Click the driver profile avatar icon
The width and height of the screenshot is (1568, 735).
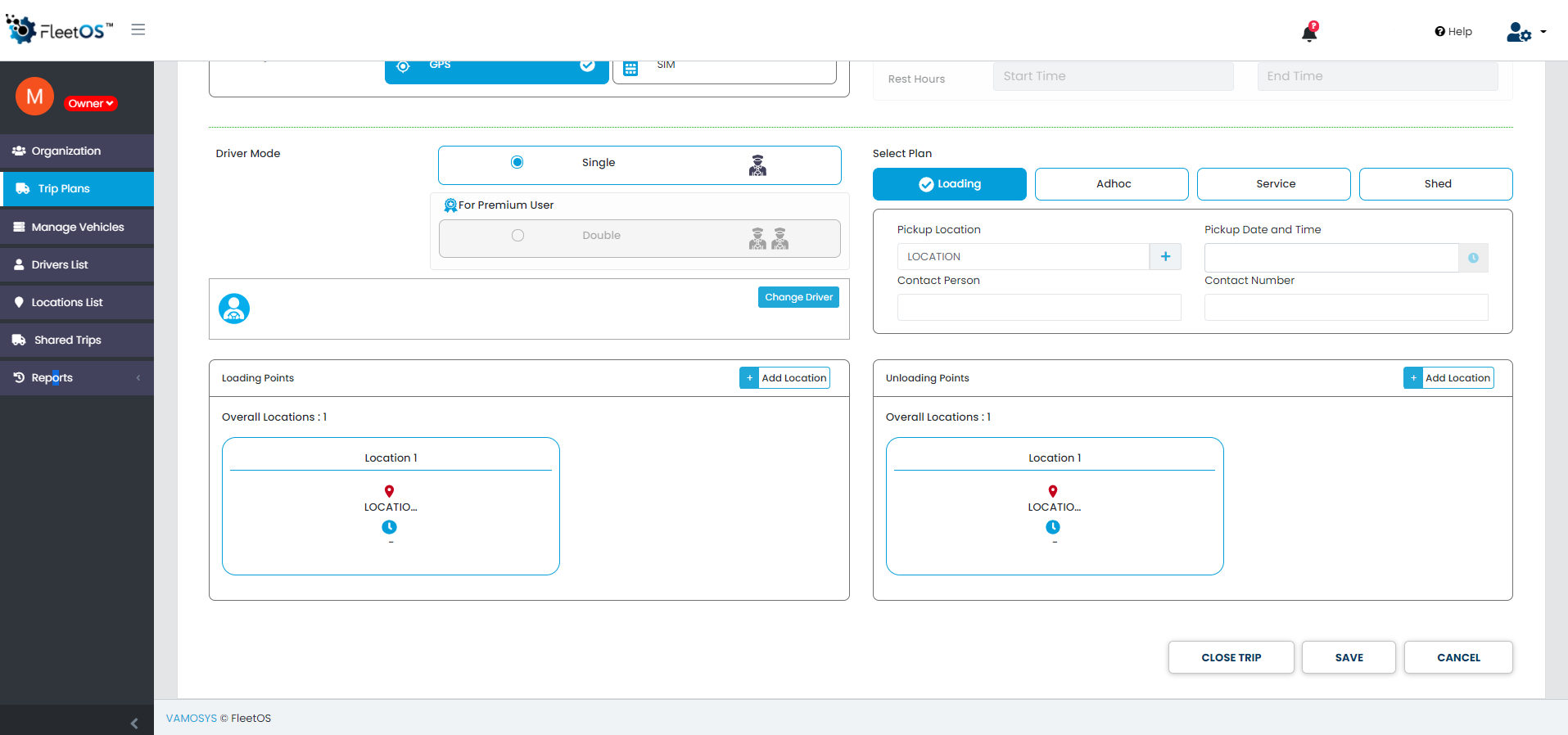[x=234, y=309]
